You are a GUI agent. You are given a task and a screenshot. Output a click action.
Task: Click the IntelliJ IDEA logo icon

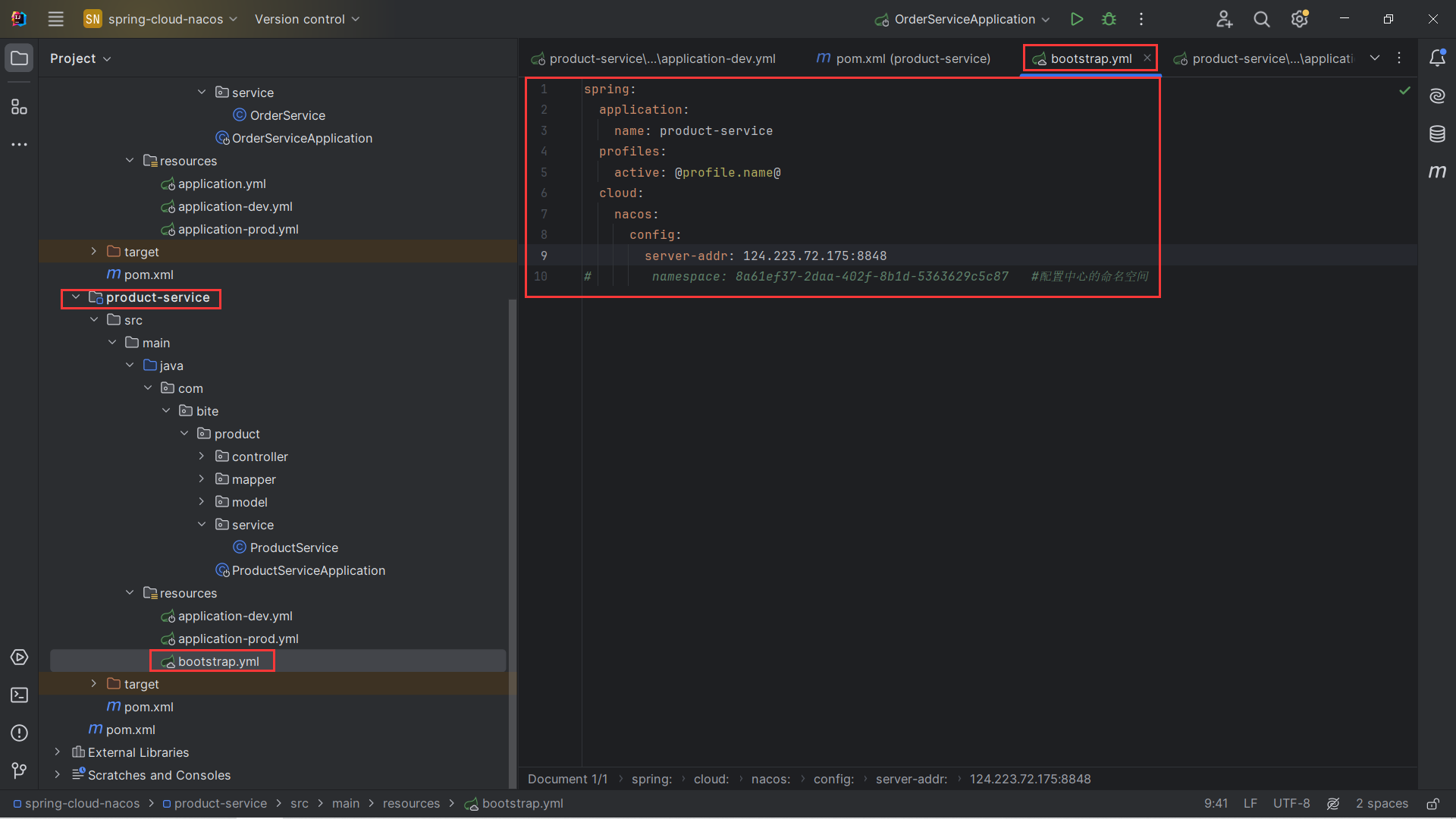[19, 19]
